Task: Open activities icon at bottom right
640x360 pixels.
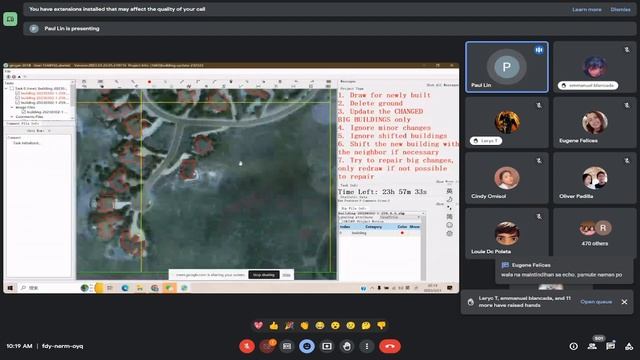Action: pyautogui.click(x=629, y=346)
